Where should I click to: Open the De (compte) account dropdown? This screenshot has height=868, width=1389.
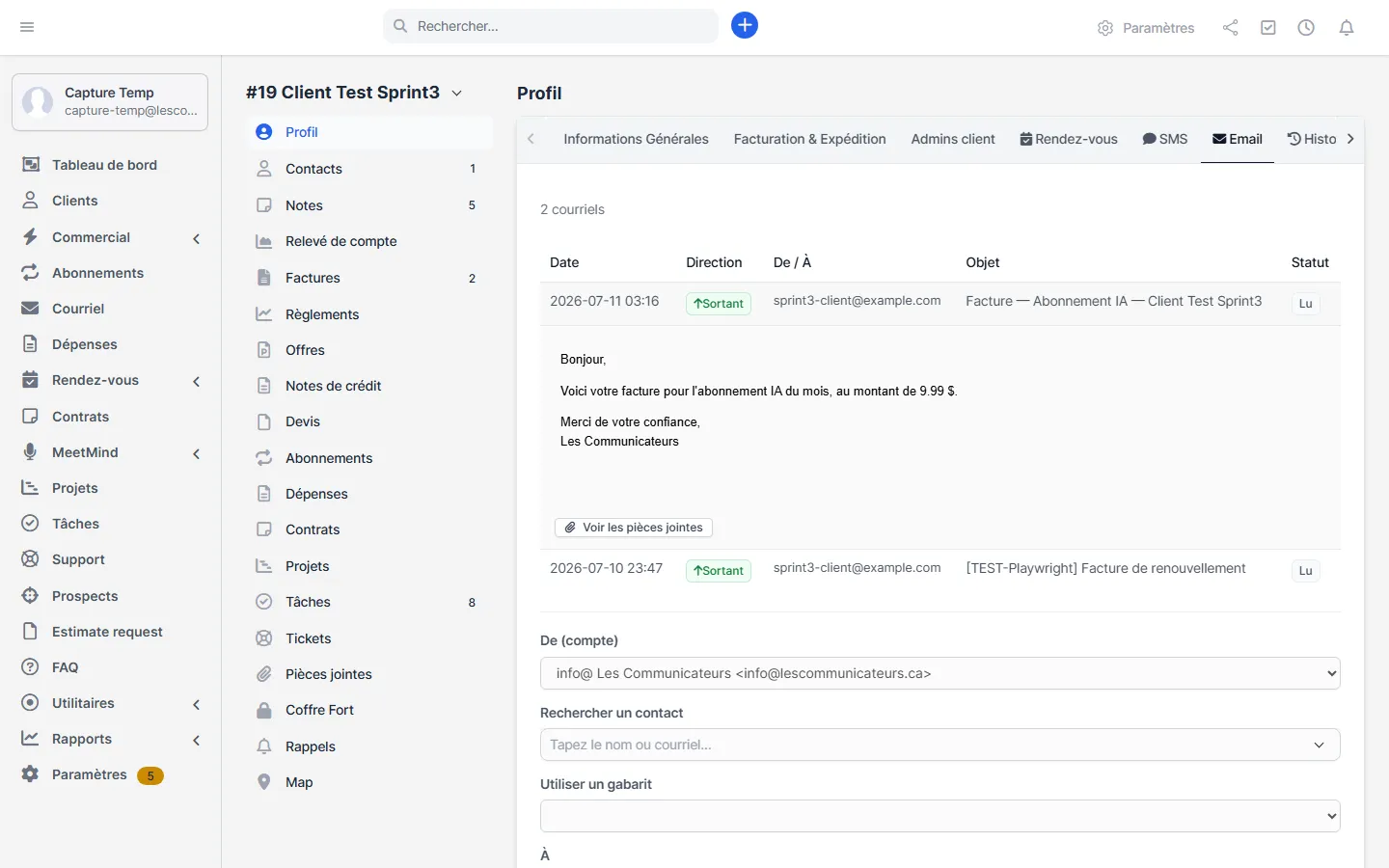(x=940, y=673)
